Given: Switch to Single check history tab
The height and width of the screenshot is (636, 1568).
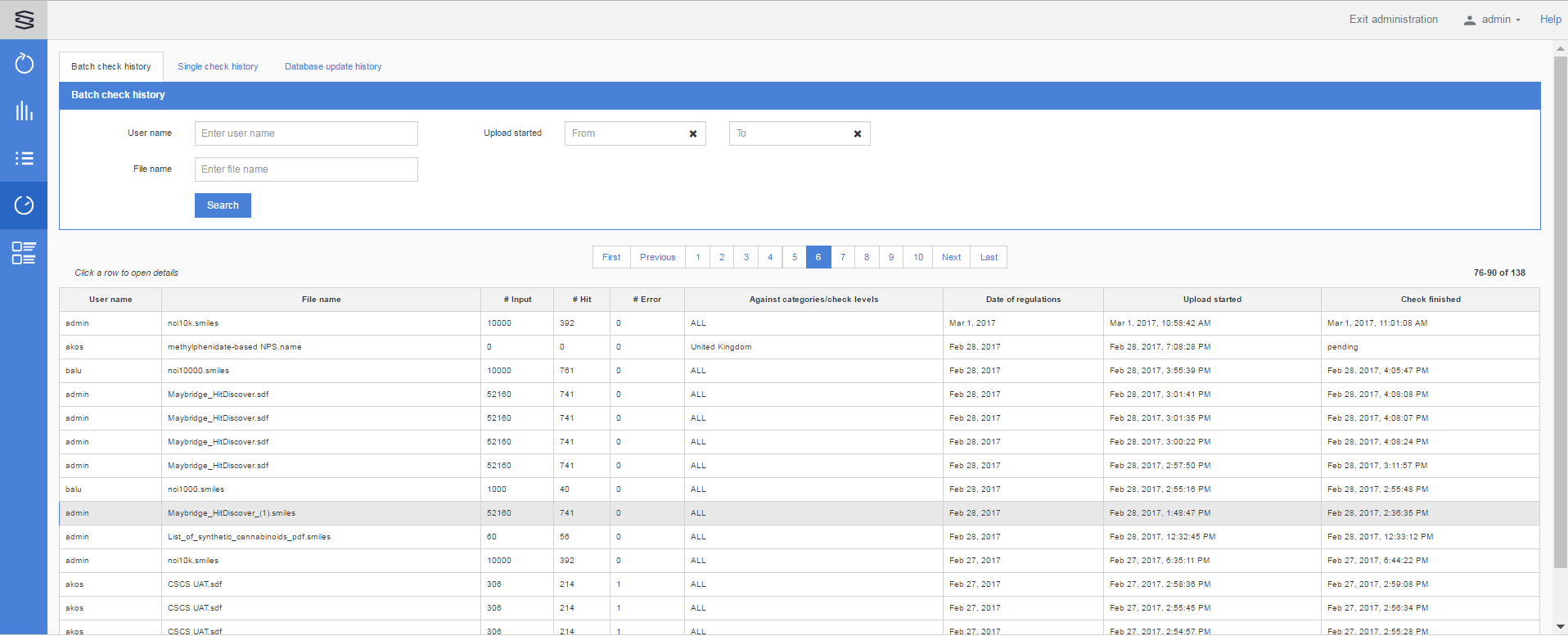Looking at the screenshot, I should pyautogui.click(x=218, y=66).
